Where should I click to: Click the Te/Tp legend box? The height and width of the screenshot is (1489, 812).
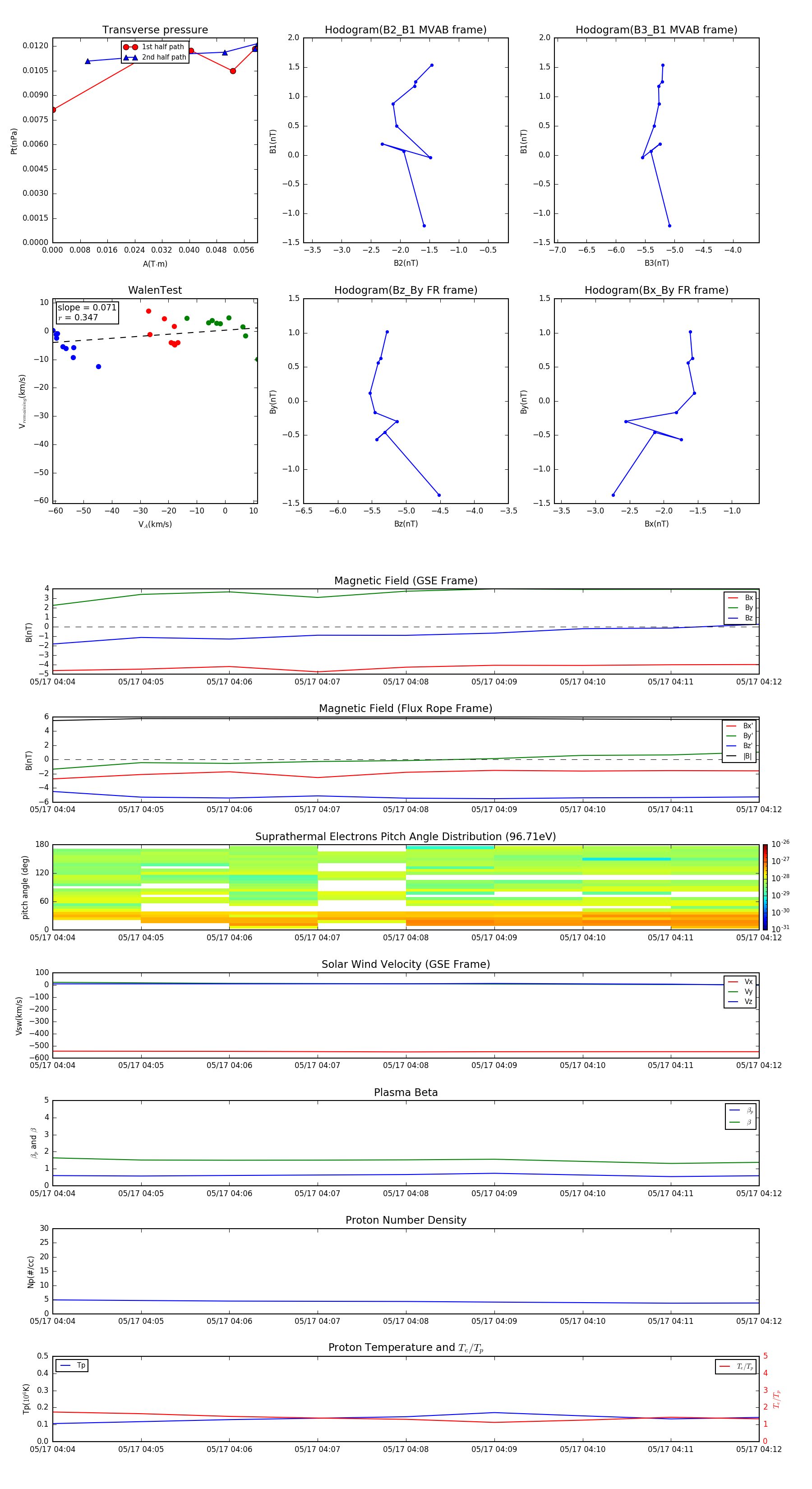[736, 1366]
